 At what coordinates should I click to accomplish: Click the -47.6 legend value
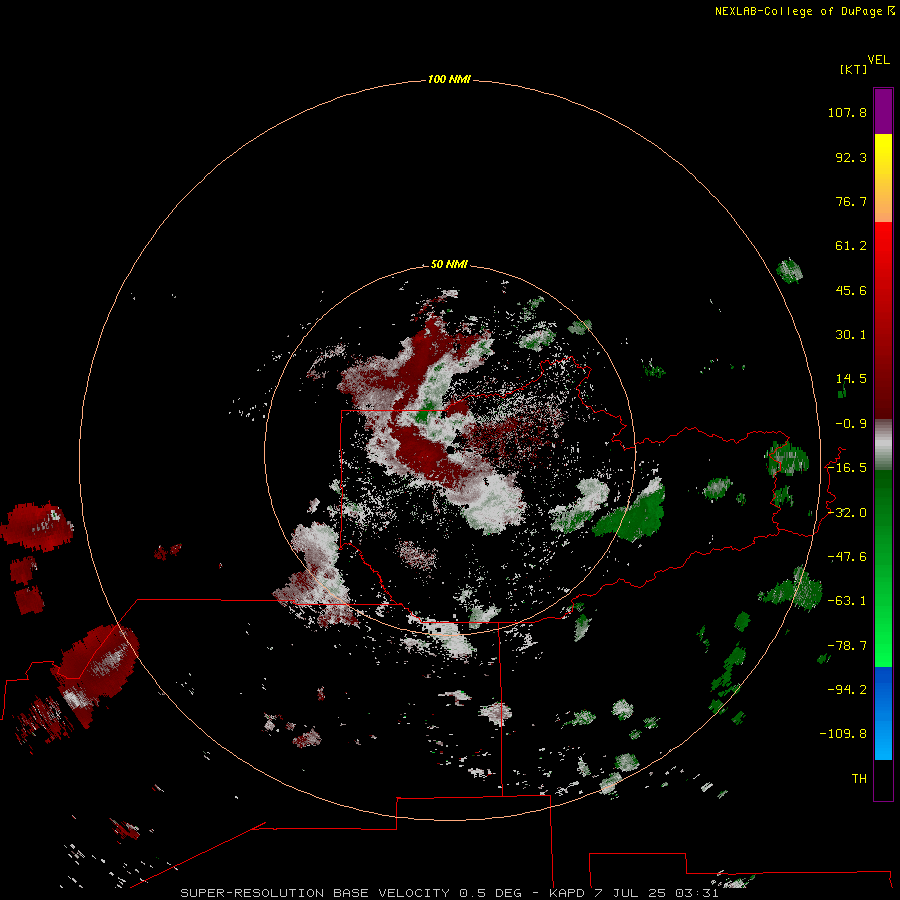point(847,557)
